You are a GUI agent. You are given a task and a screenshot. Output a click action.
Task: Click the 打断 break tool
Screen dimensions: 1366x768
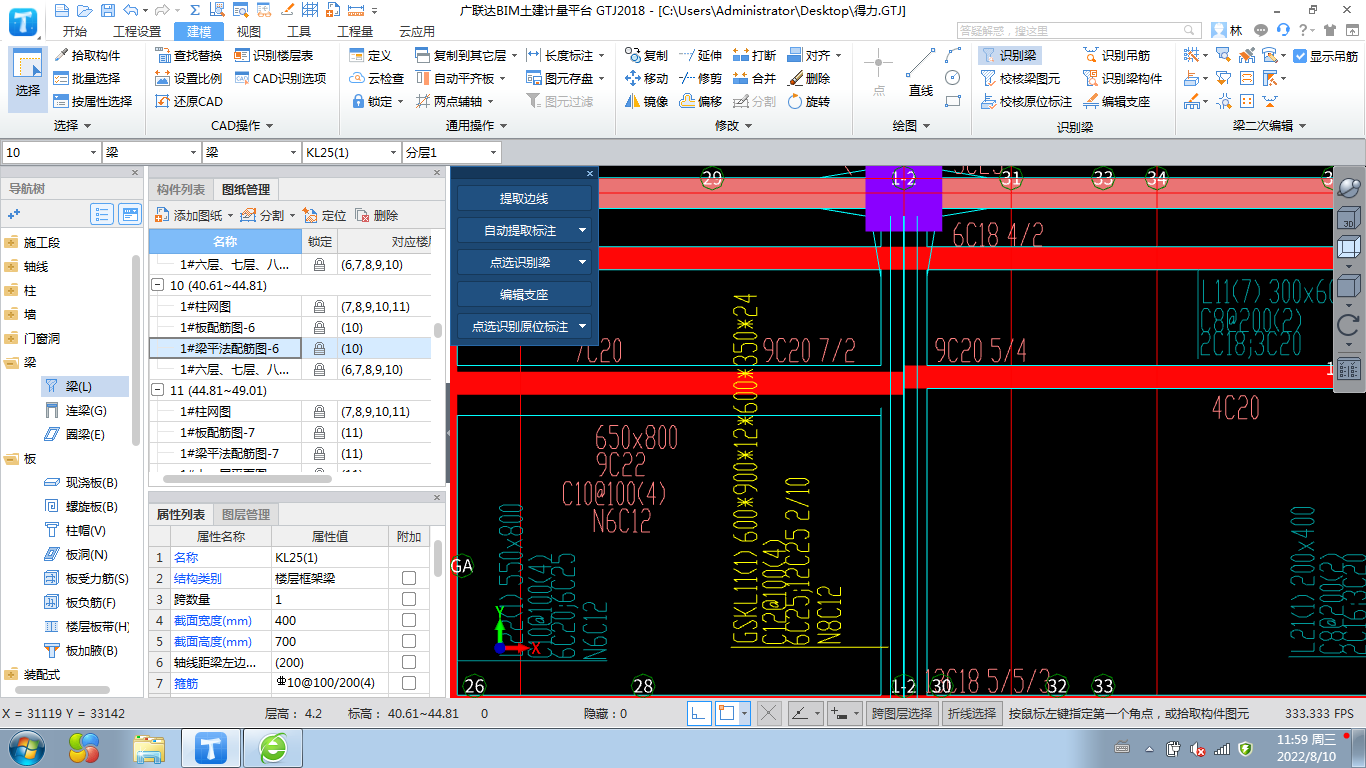tap(754, 56)
